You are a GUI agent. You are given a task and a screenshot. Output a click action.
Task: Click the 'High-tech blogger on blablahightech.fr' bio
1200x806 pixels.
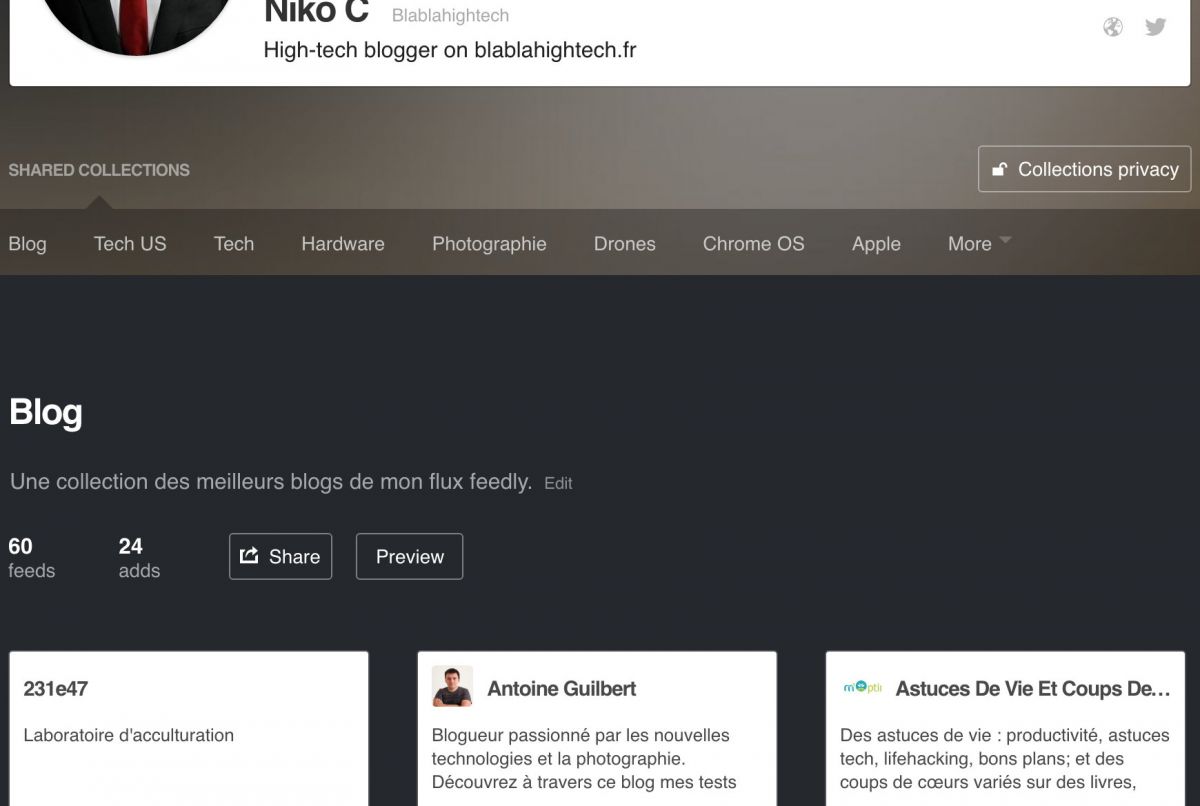click(x=450, y=50)
